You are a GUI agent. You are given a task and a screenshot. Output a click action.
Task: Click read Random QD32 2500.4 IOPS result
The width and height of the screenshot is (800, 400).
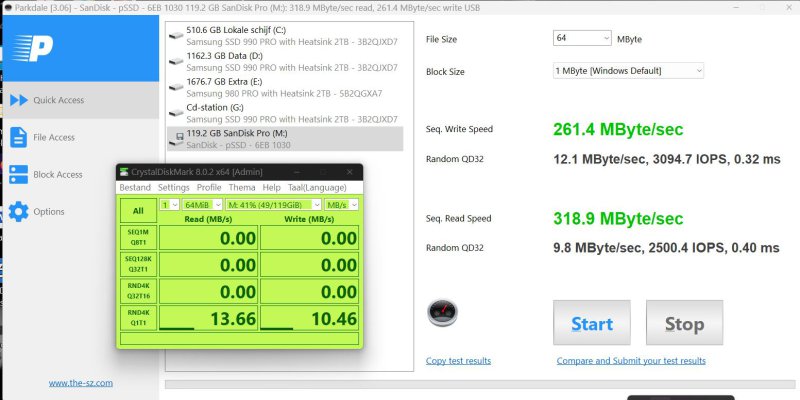(666, 248)
